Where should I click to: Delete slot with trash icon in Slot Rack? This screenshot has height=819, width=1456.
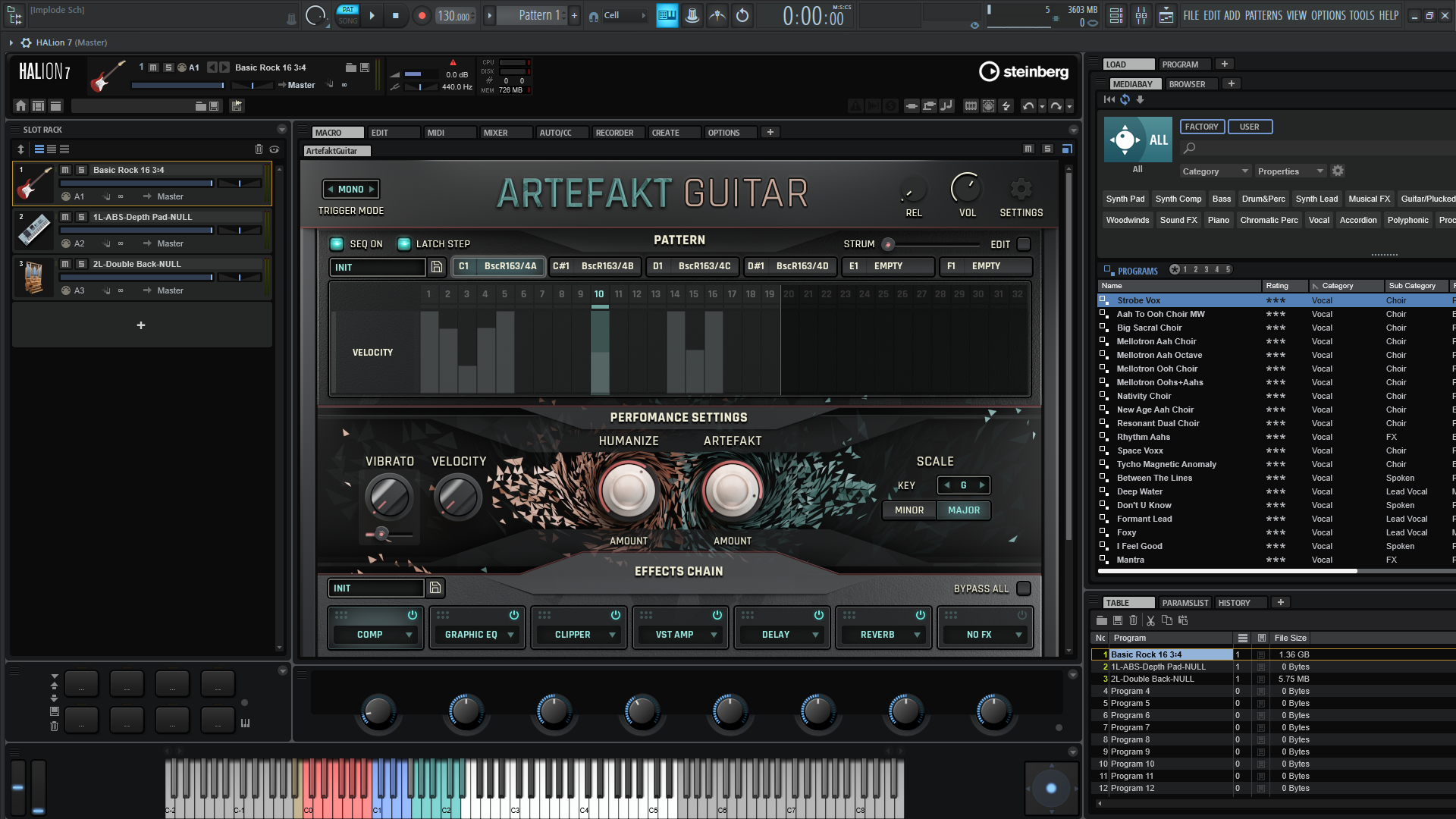pos(258,149)
